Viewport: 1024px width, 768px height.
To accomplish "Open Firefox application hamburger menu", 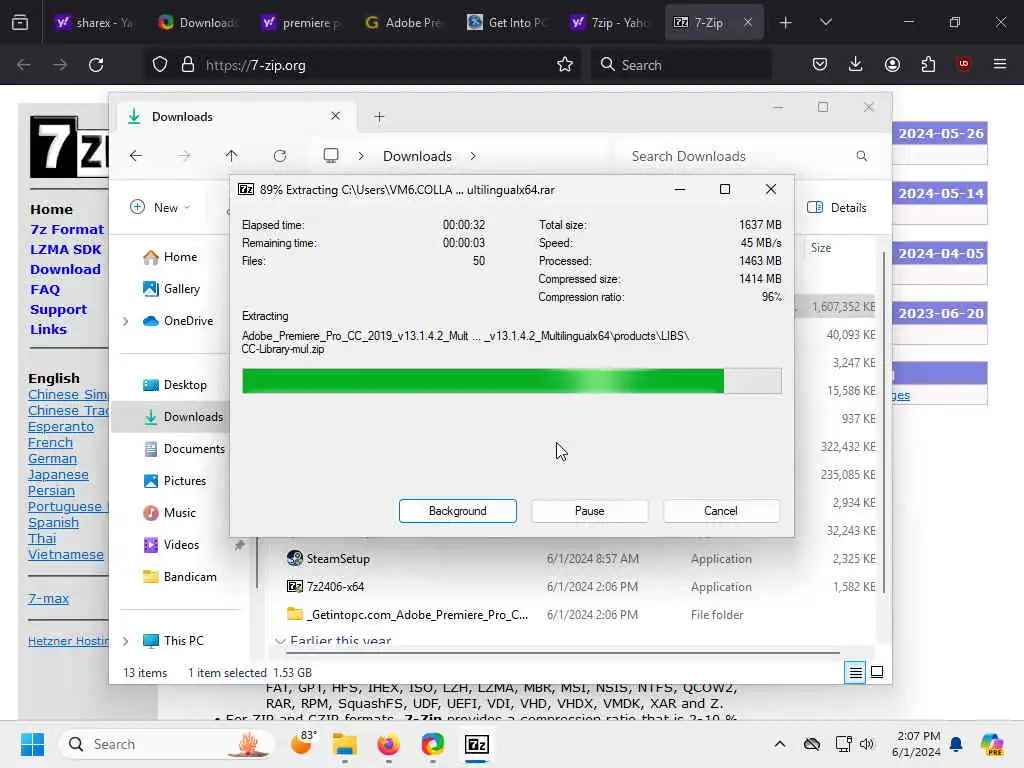I will tap(1000, 64).
